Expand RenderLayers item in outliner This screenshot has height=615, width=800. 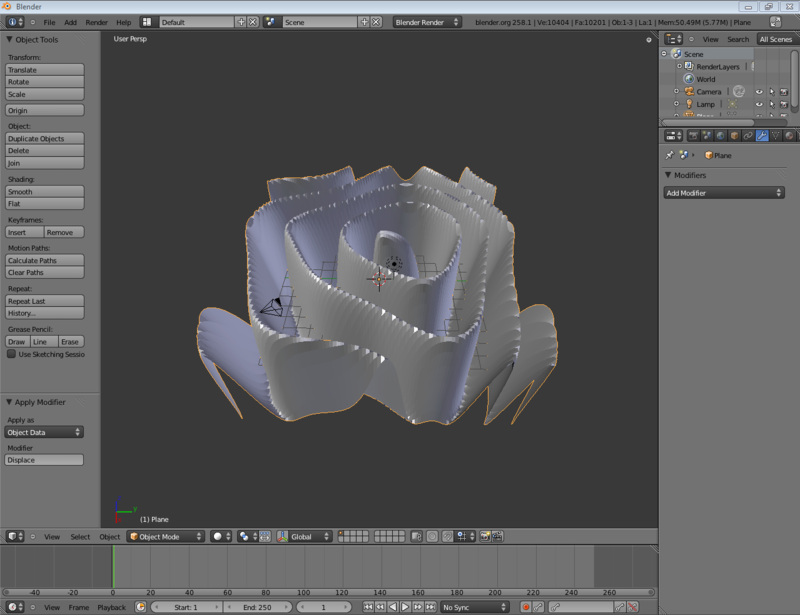point(679,66)
